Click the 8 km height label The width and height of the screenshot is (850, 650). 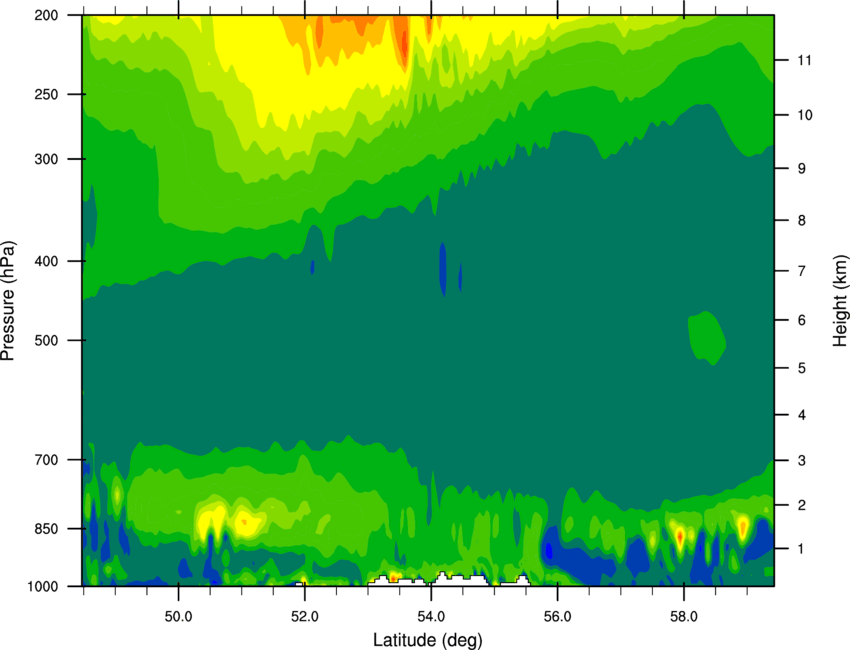click(x=802, y=220)
